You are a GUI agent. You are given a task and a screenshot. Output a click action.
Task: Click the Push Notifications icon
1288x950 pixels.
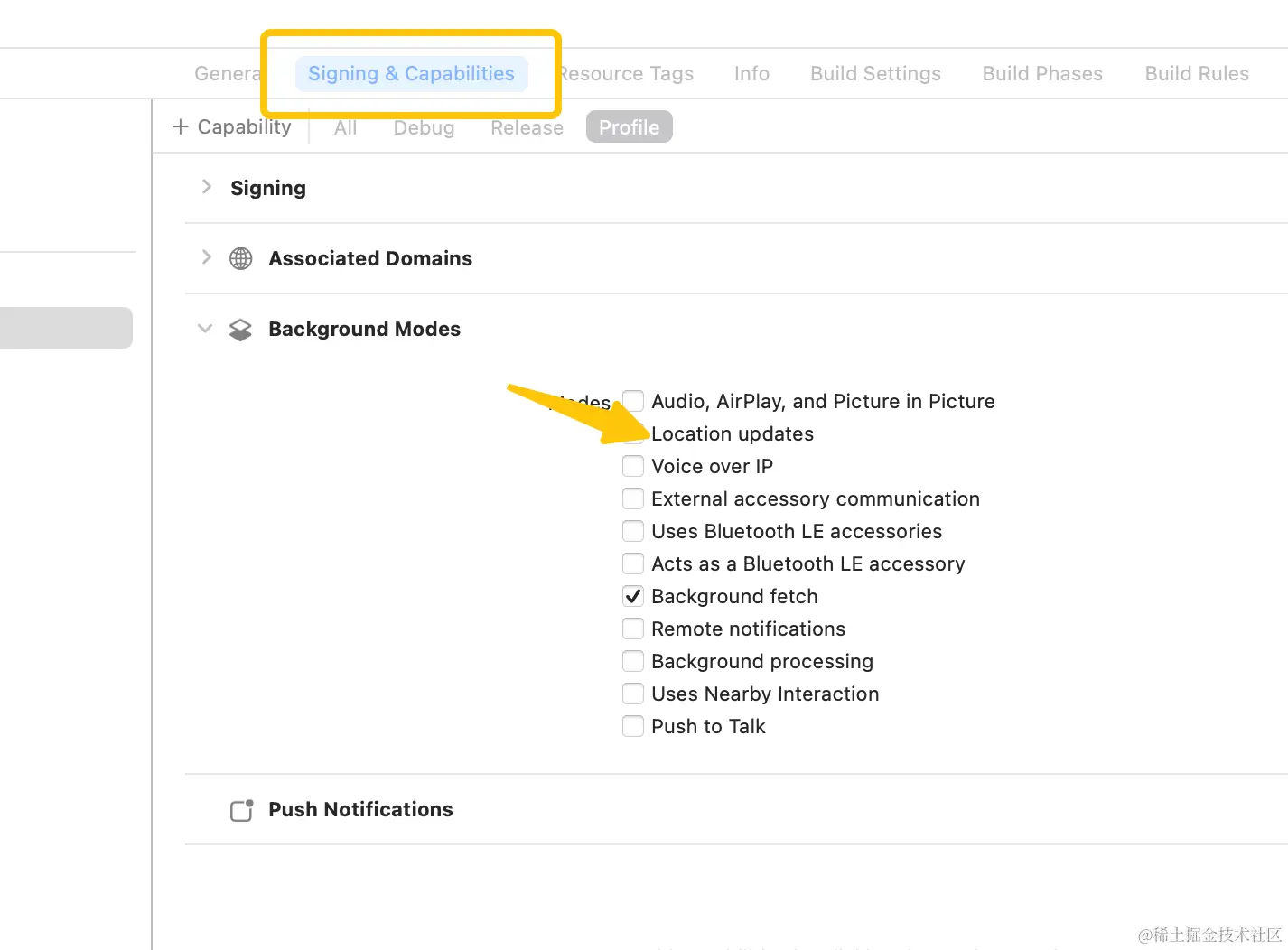point(241,810)
